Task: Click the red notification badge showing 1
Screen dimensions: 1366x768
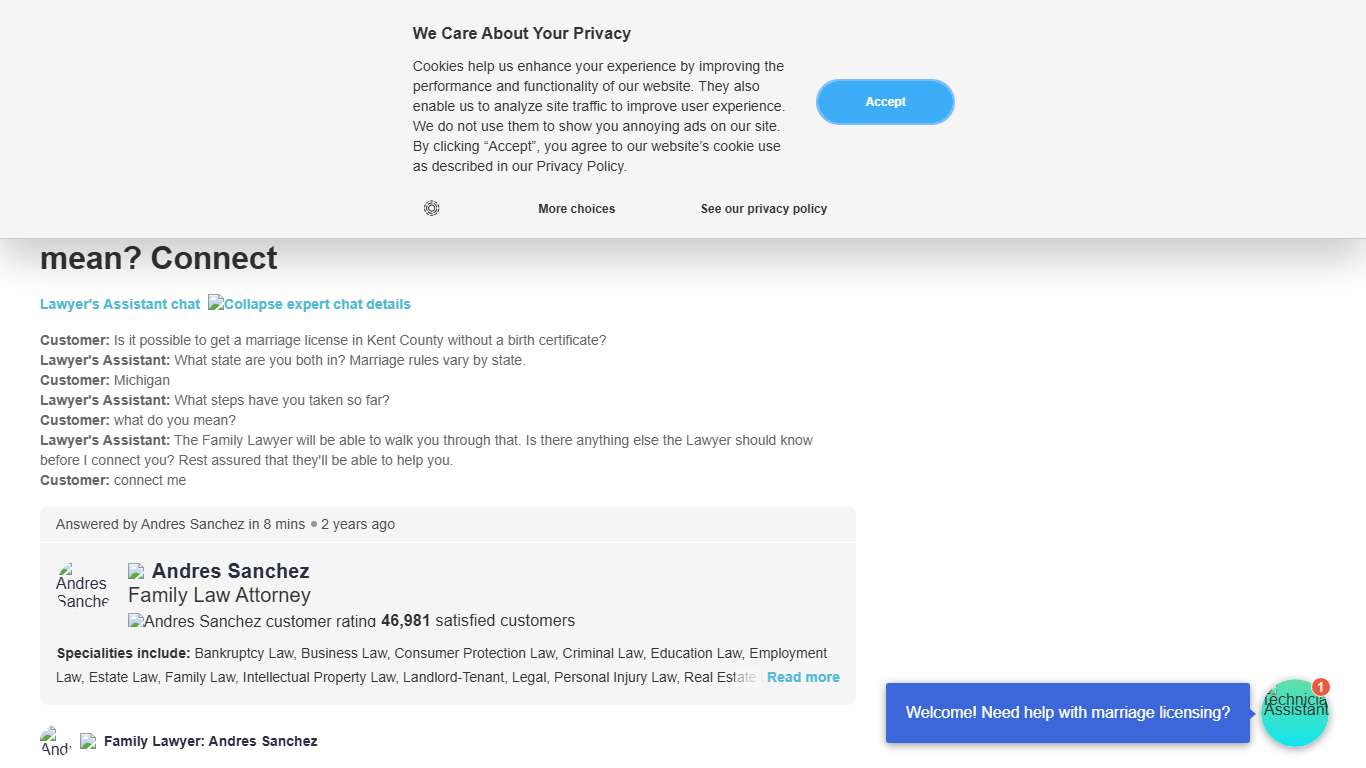Action: [x=1321, y=687]
